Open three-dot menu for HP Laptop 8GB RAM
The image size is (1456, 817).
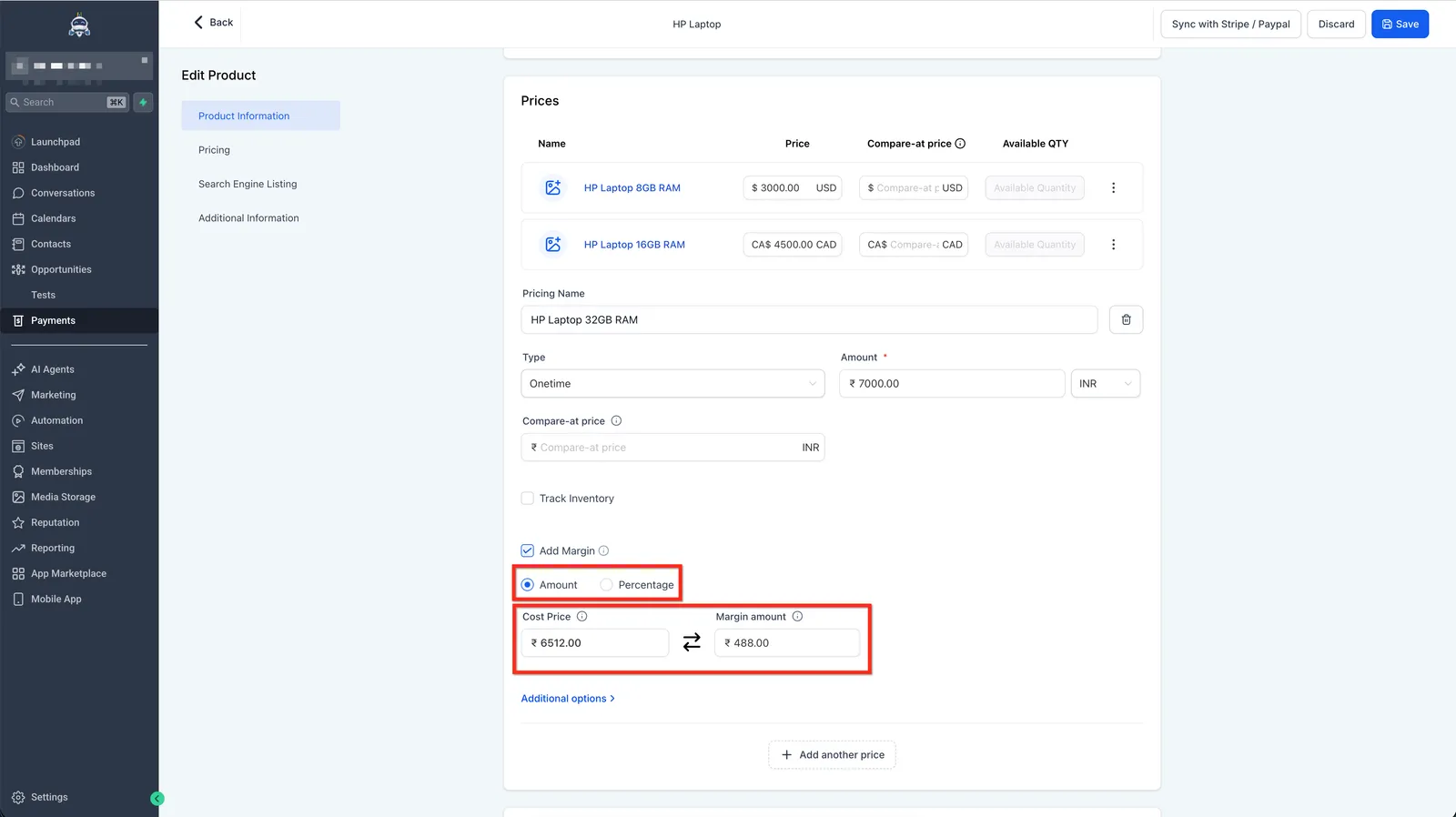(1113, 187)
